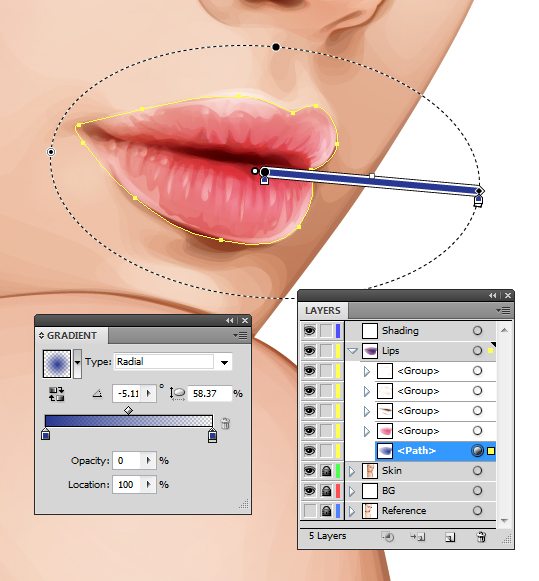This screenshot has width=539, height=581.
Task: Expand the Reference layer triangle
Action: pyautogui.click(x=352, y=511)
